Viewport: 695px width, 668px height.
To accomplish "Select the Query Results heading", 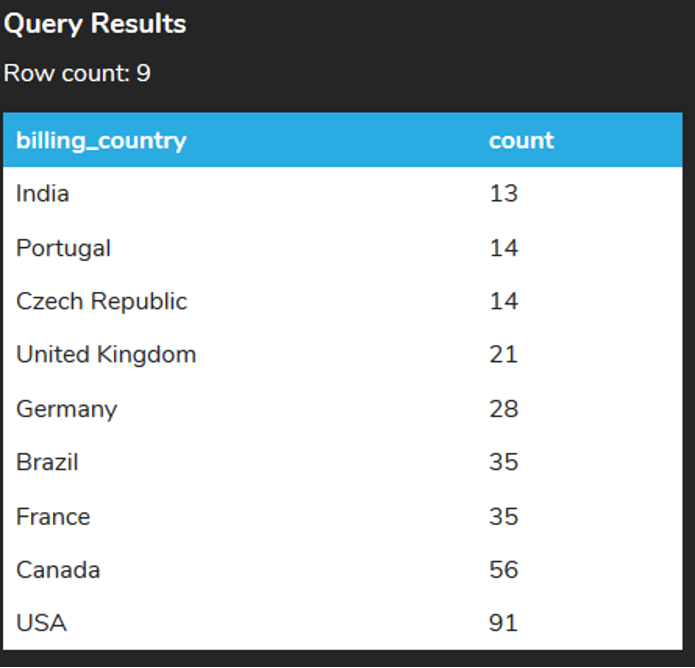I will click(95, 24).
